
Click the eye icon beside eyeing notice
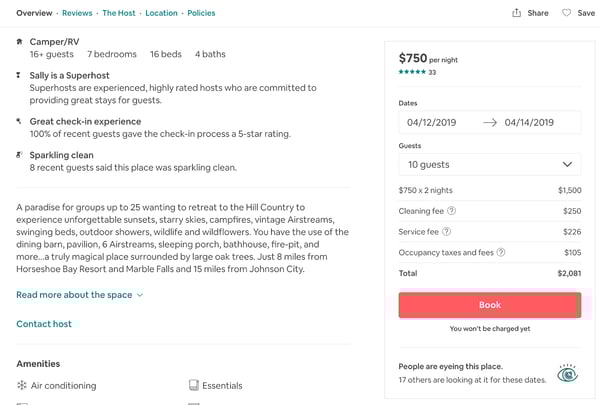click(567, 373)
